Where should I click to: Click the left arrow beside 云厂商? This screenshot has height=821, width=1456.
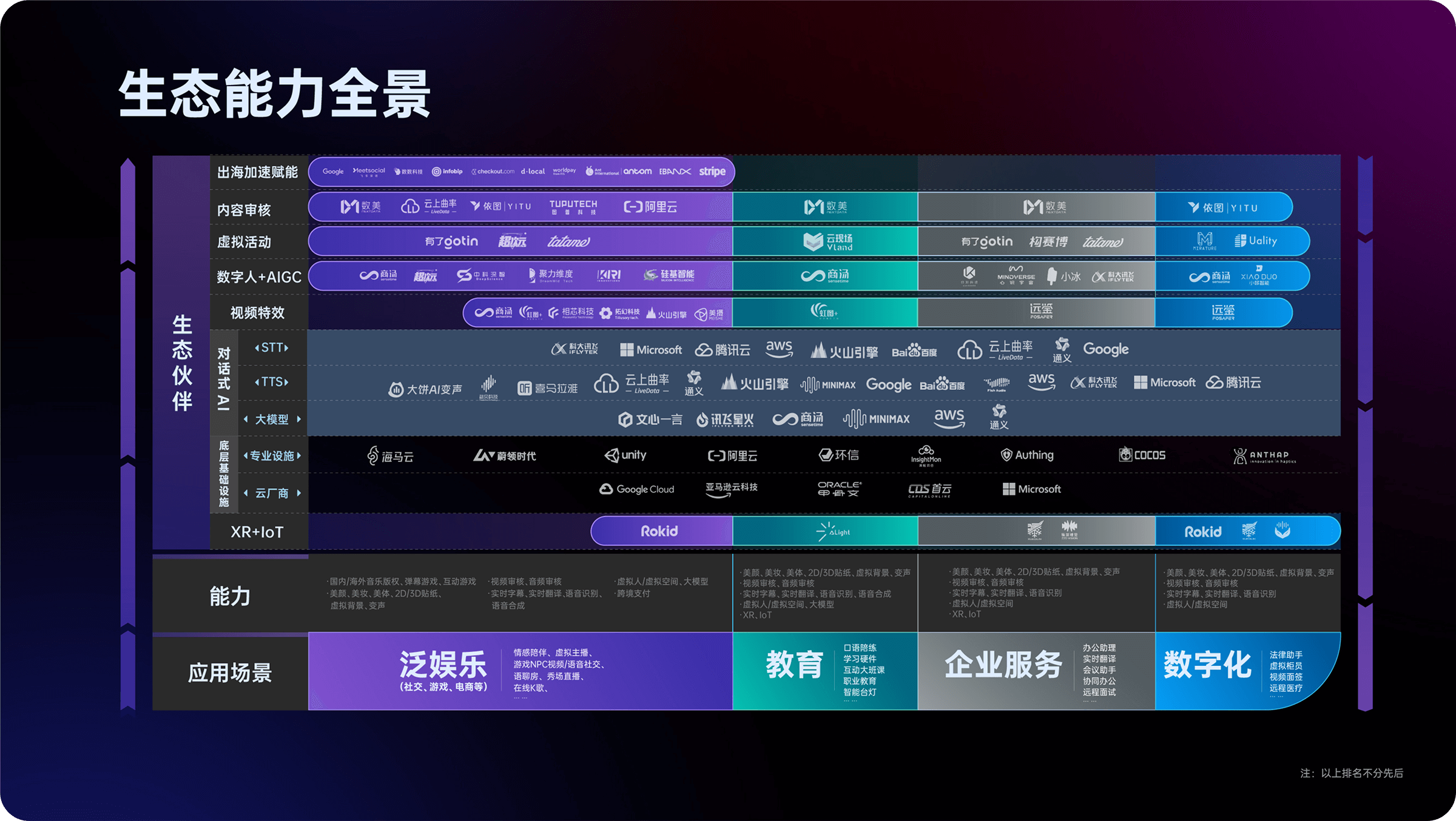(x=246, y=493)
